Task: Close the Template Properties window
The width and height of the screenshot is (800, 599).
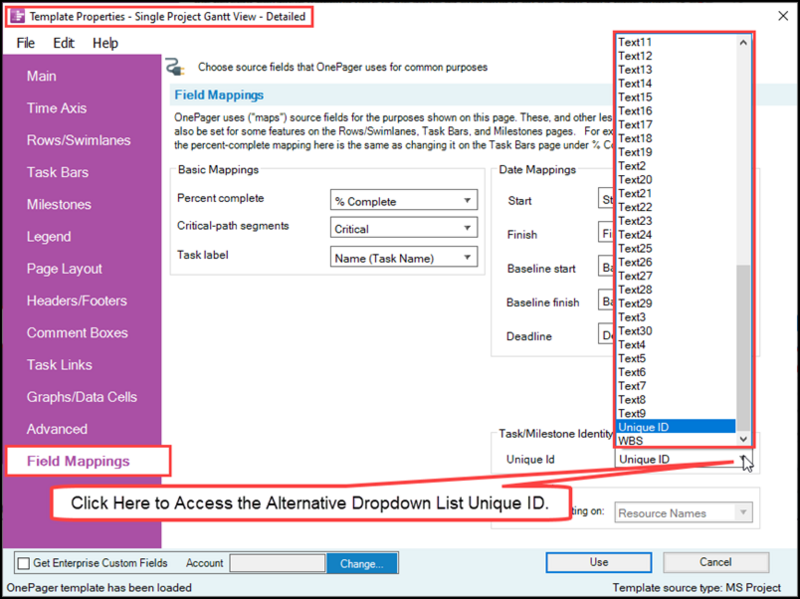Action: 783,16
